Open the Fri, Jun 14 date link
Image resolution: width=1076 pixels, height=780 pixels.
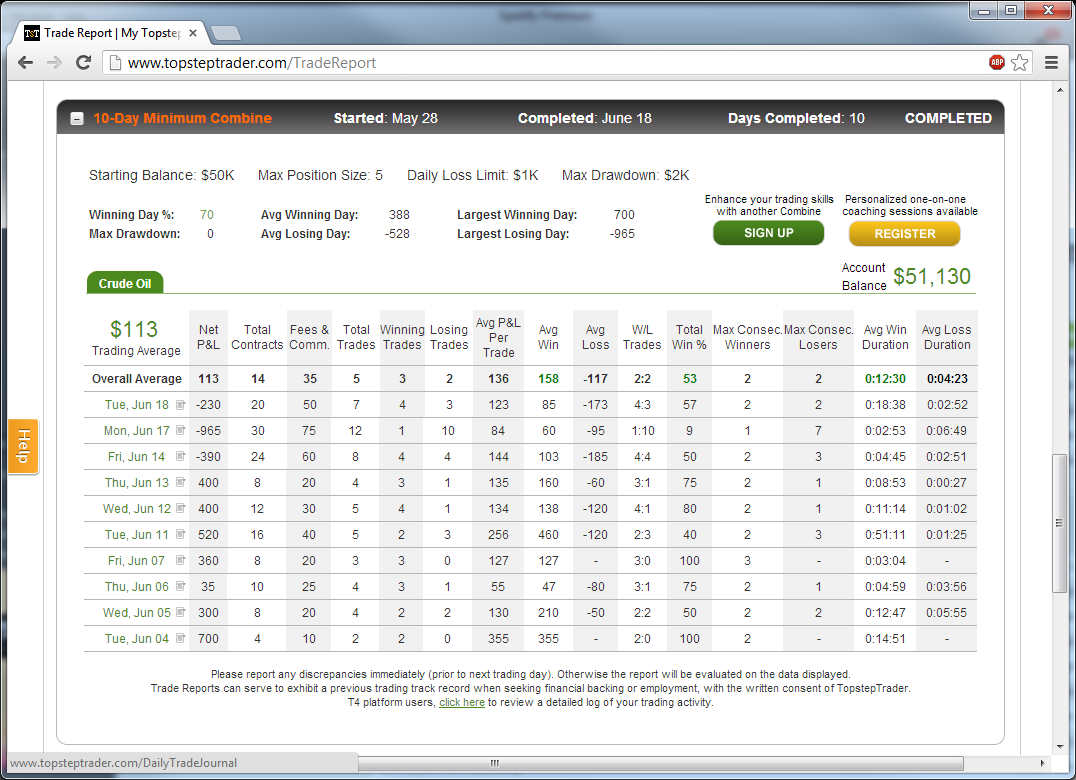[x=137, y=457]
